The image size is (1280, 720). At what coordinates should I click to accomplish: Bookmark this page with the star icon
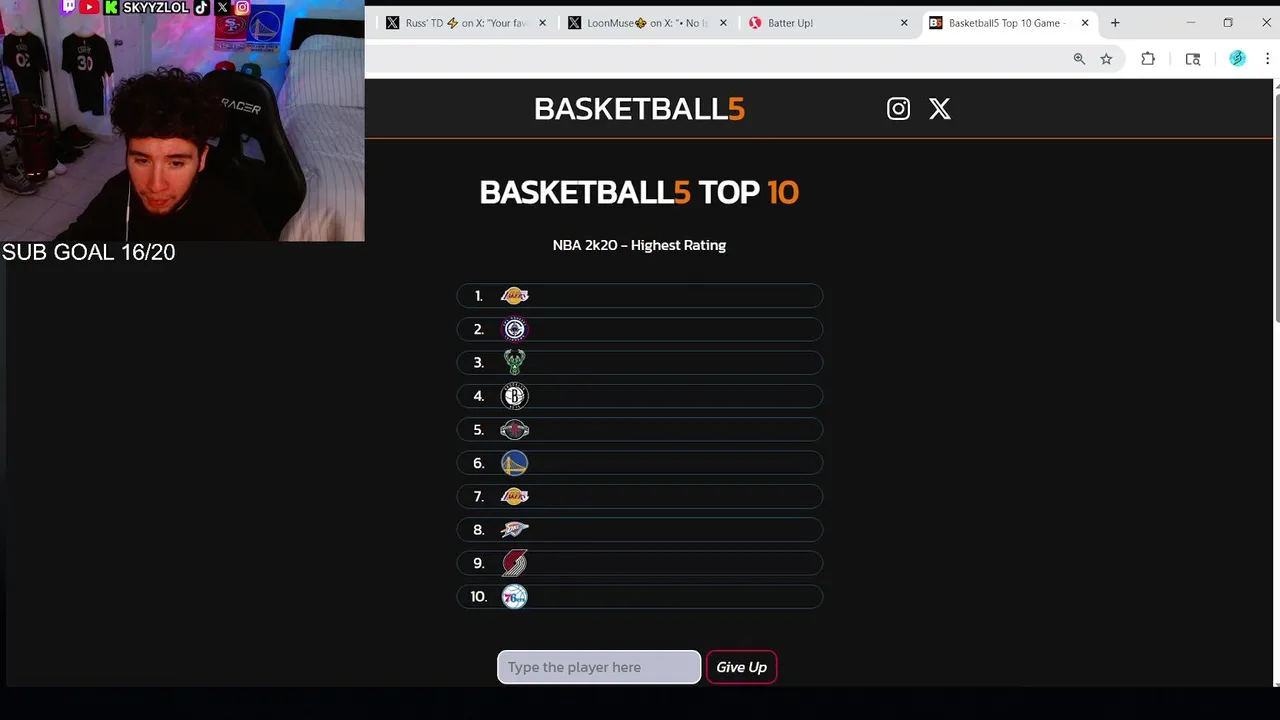[x=1106, y=59]
